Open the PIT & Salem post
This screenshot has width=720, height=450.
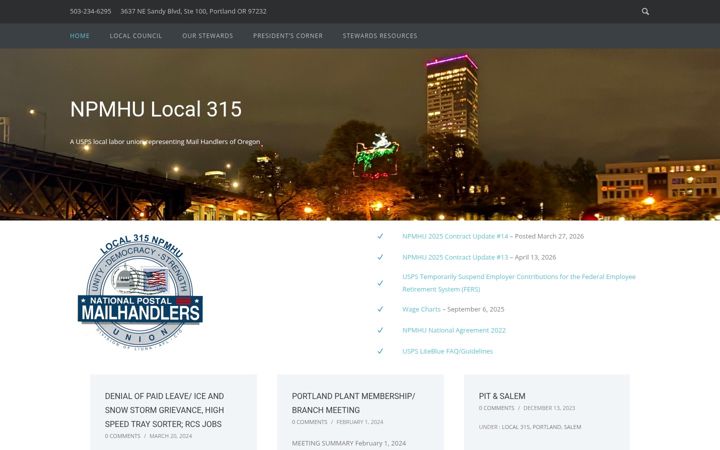[502, 396]
